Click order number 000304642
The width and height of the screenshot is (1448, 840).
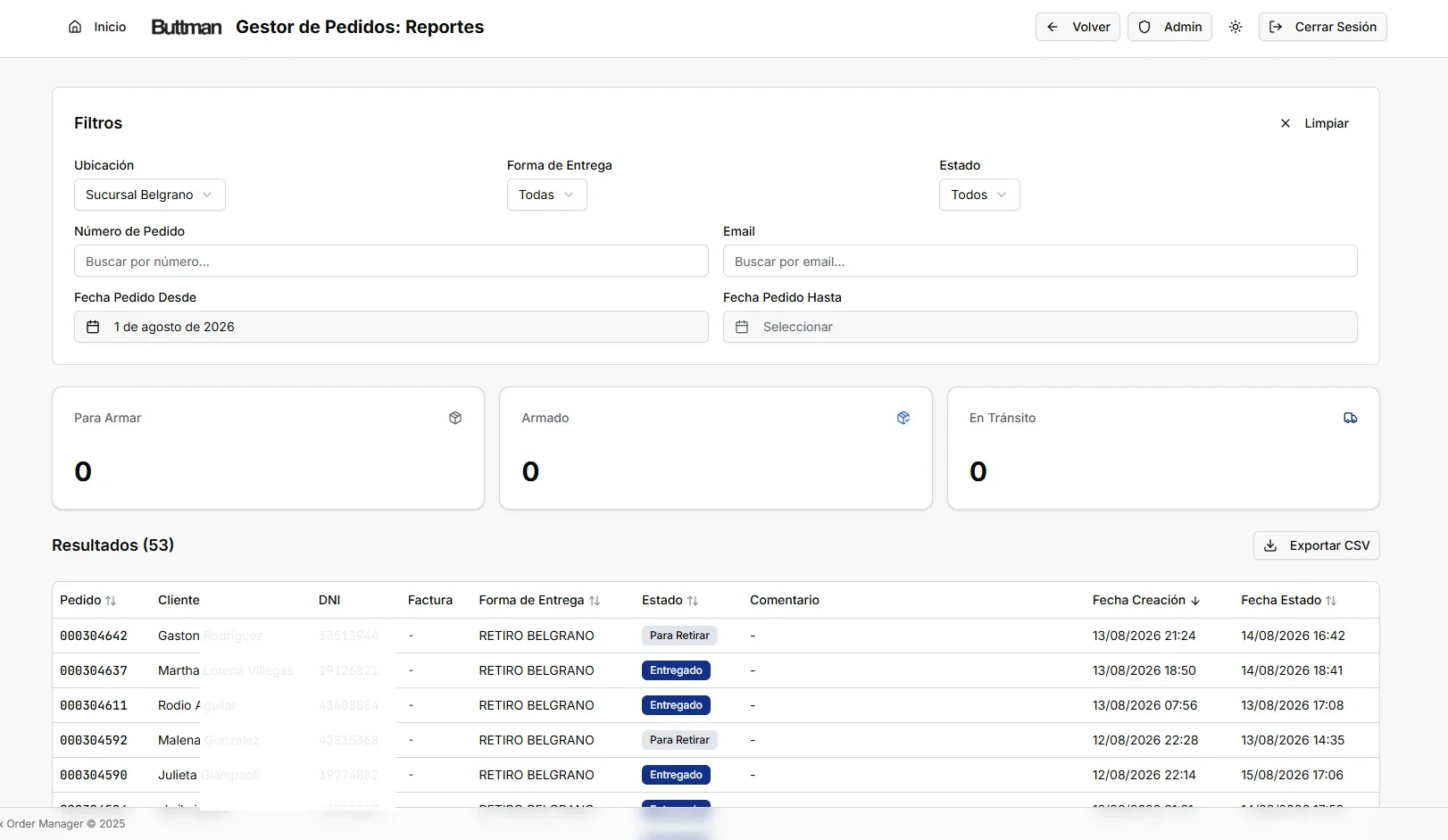point(94,636)
